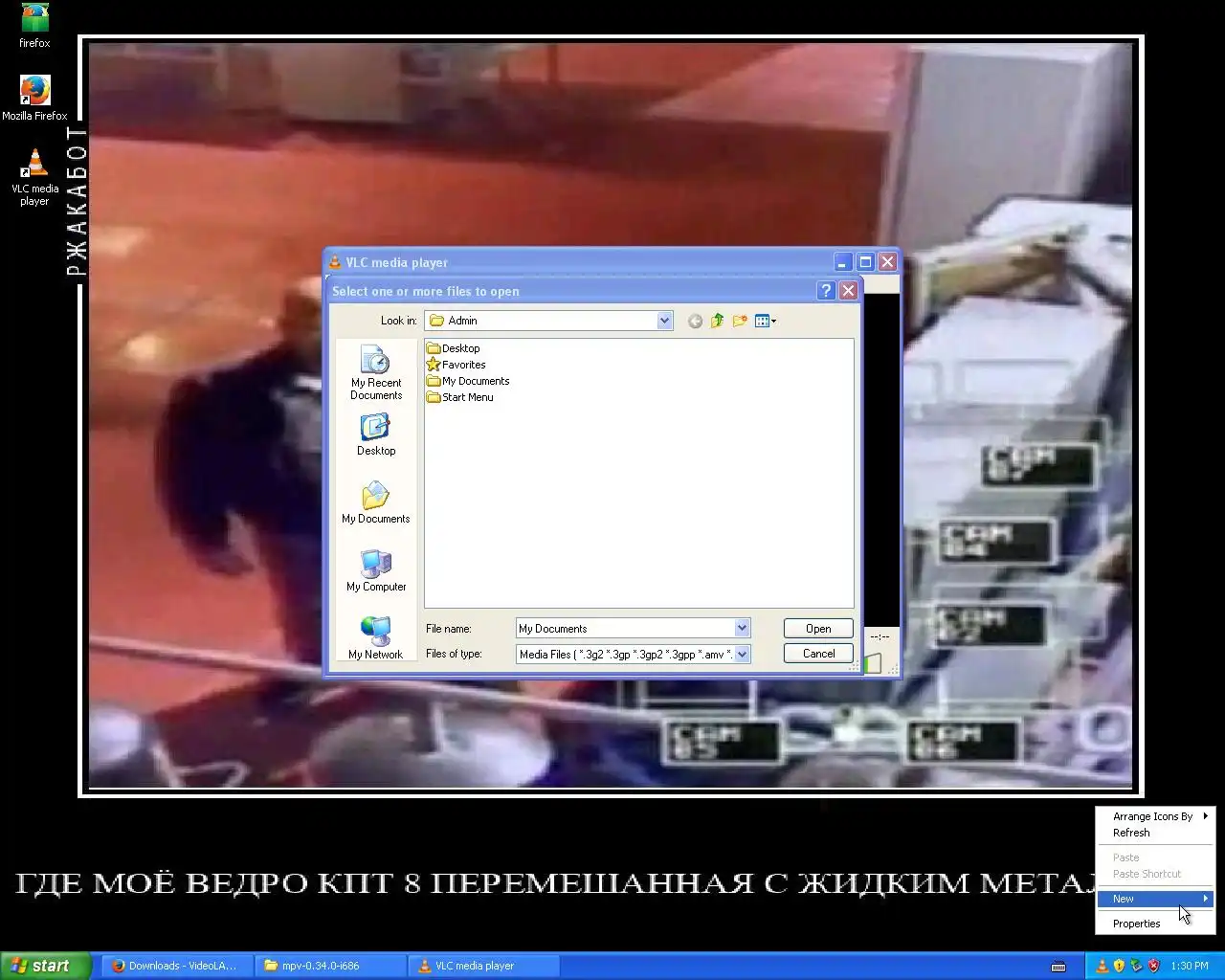Switch to VLC media player taskbar item
Viewport: 1225px width, 980px height.
pyautogui.click(x=483, y=966)
